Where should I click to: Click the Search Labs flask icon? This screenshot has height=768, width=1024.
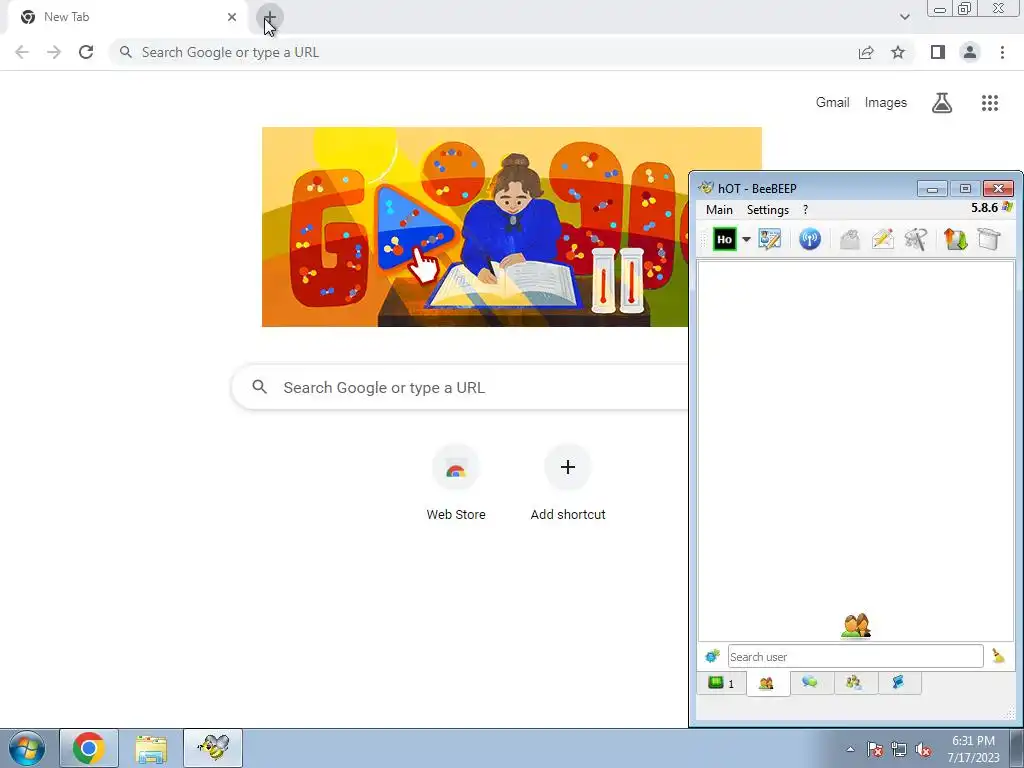pyautogui.click(x=942, y=103)
